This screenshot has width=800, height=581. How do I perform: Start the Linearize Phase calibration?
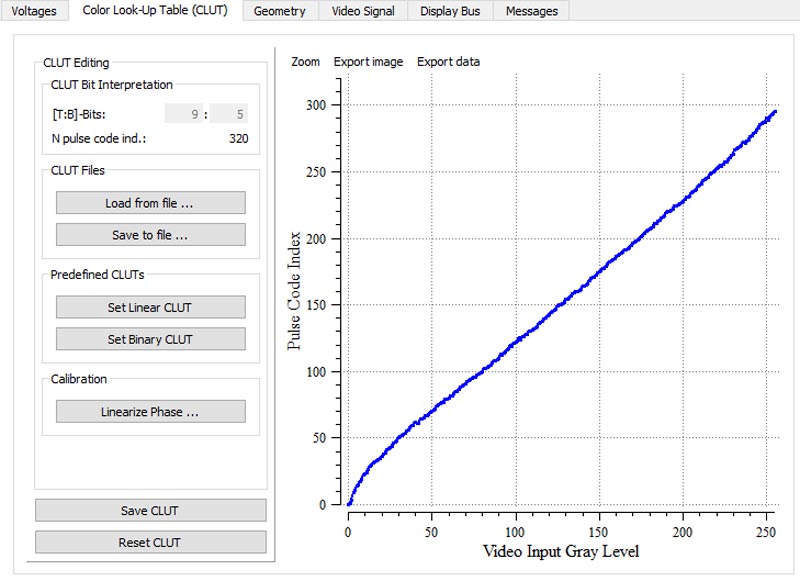point(151,412)
